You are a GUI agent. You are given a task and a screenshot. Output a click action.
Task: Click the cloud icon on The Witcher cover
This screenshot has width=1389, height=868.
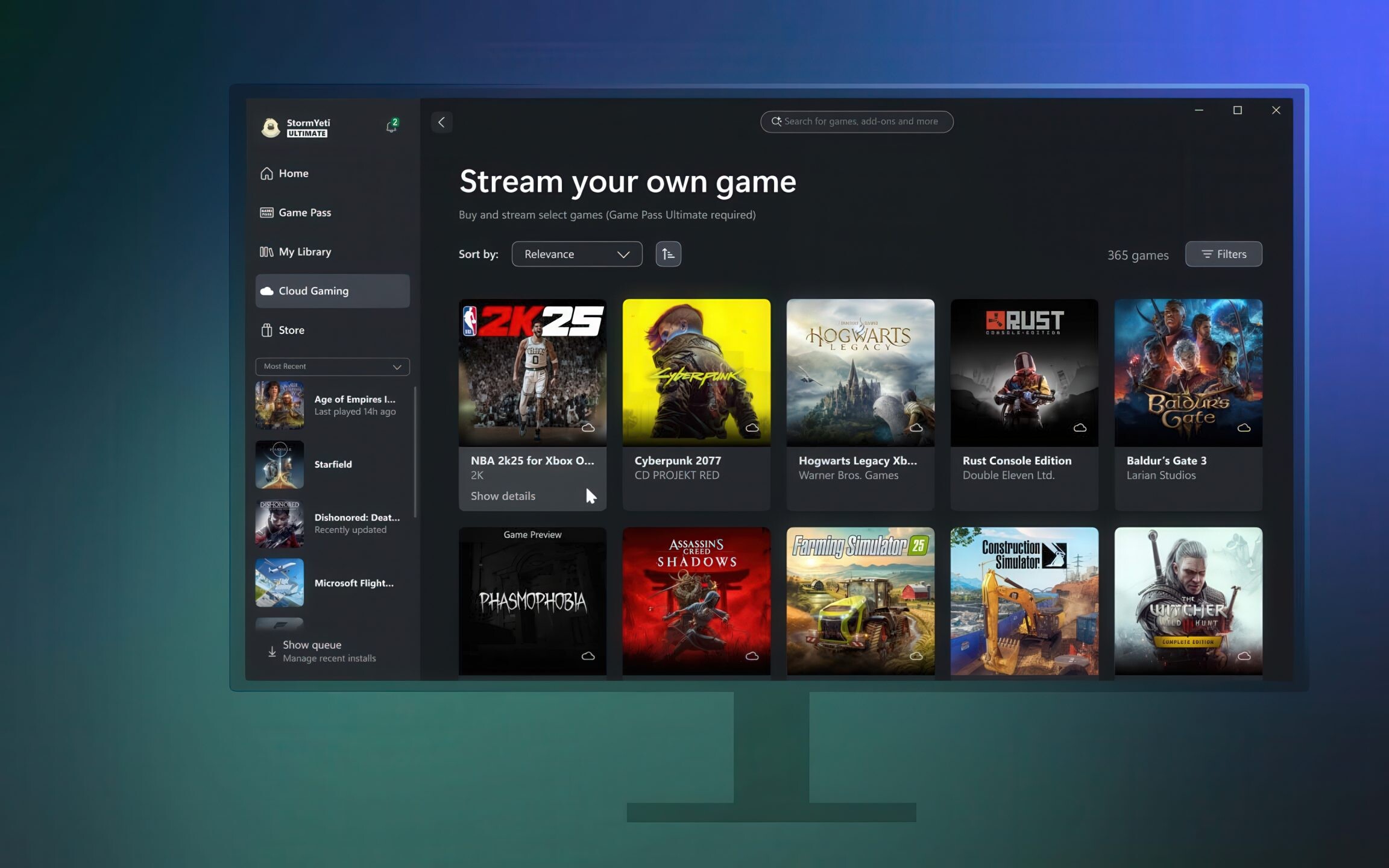[1244, 656]
